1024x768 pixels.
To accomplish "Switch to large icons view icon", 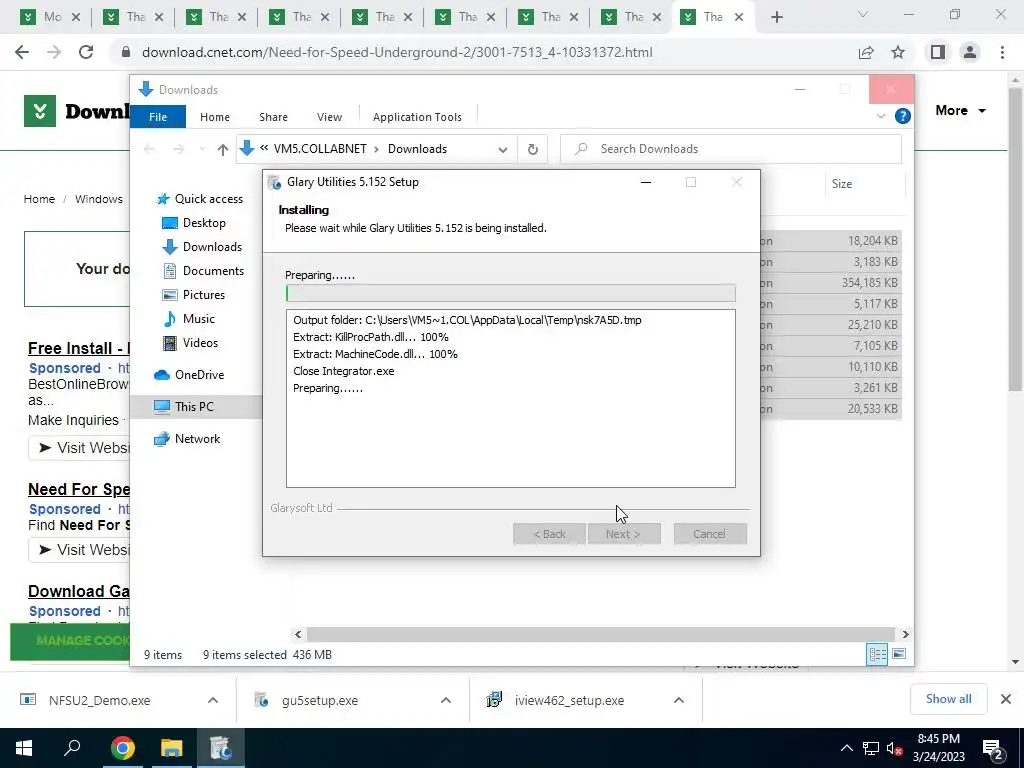I will coord(899,654).
